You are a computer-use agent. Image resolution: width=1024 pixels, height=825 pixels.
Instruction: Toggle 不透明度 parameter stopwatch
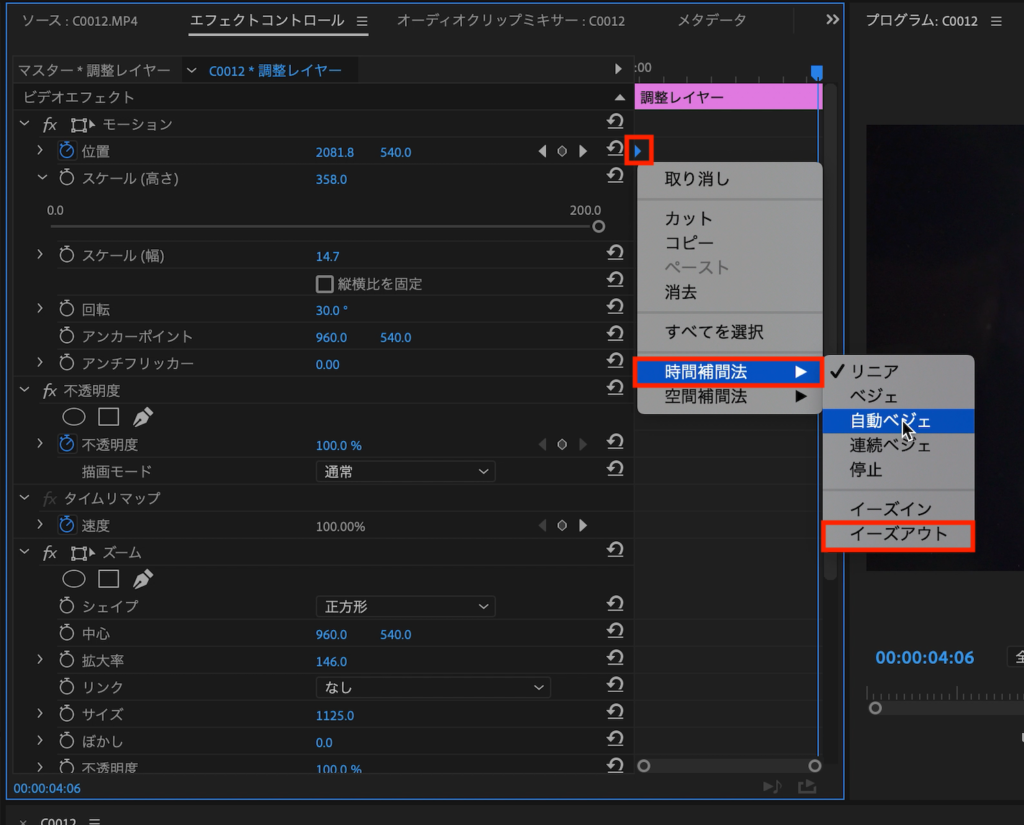click(67, 444)
